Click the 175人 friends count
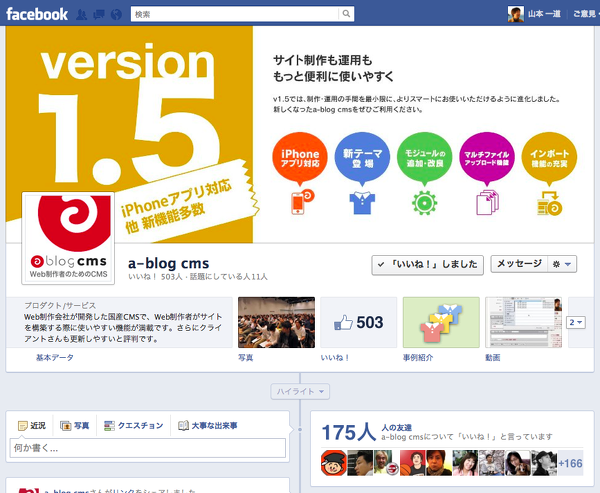 point(349,433)
